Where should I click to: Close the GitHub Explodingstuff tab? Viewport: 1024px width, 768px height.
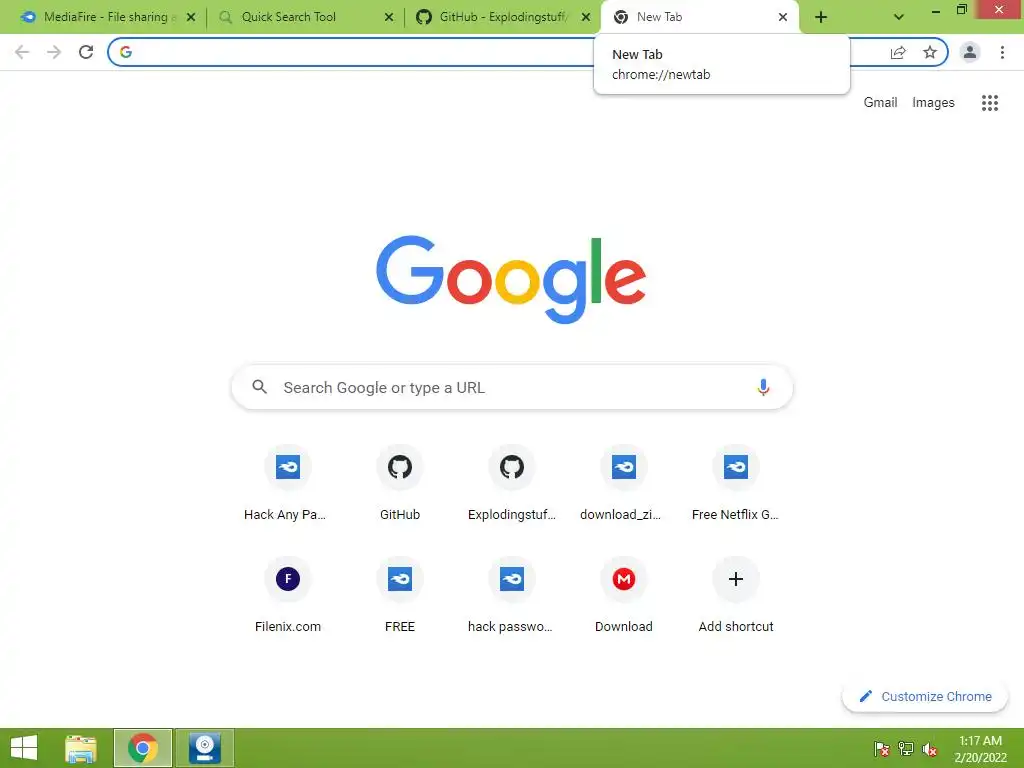point(586,17)
